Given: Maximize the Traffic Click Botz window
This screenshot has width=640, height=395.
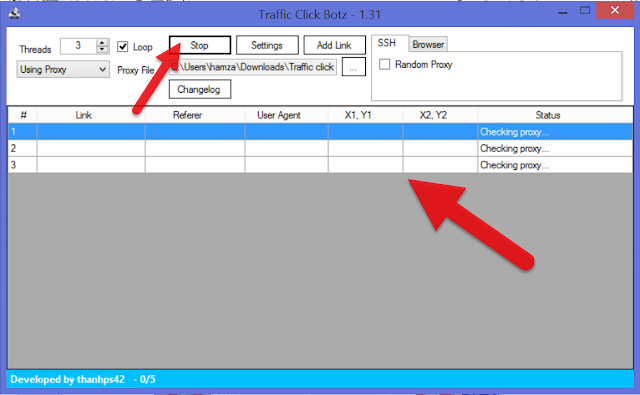Looking at the screenshot, I should pyautogui.click(x=585, y=11).
